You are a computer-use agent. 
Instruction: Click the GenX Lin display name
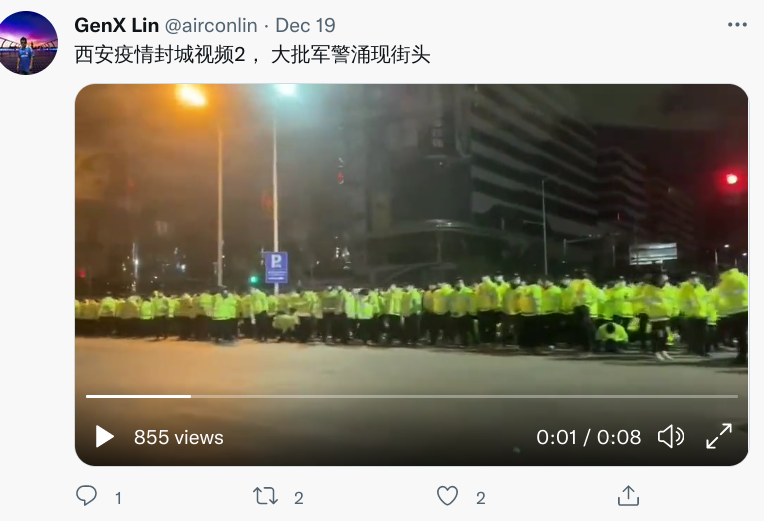click(x=116, y=25)
